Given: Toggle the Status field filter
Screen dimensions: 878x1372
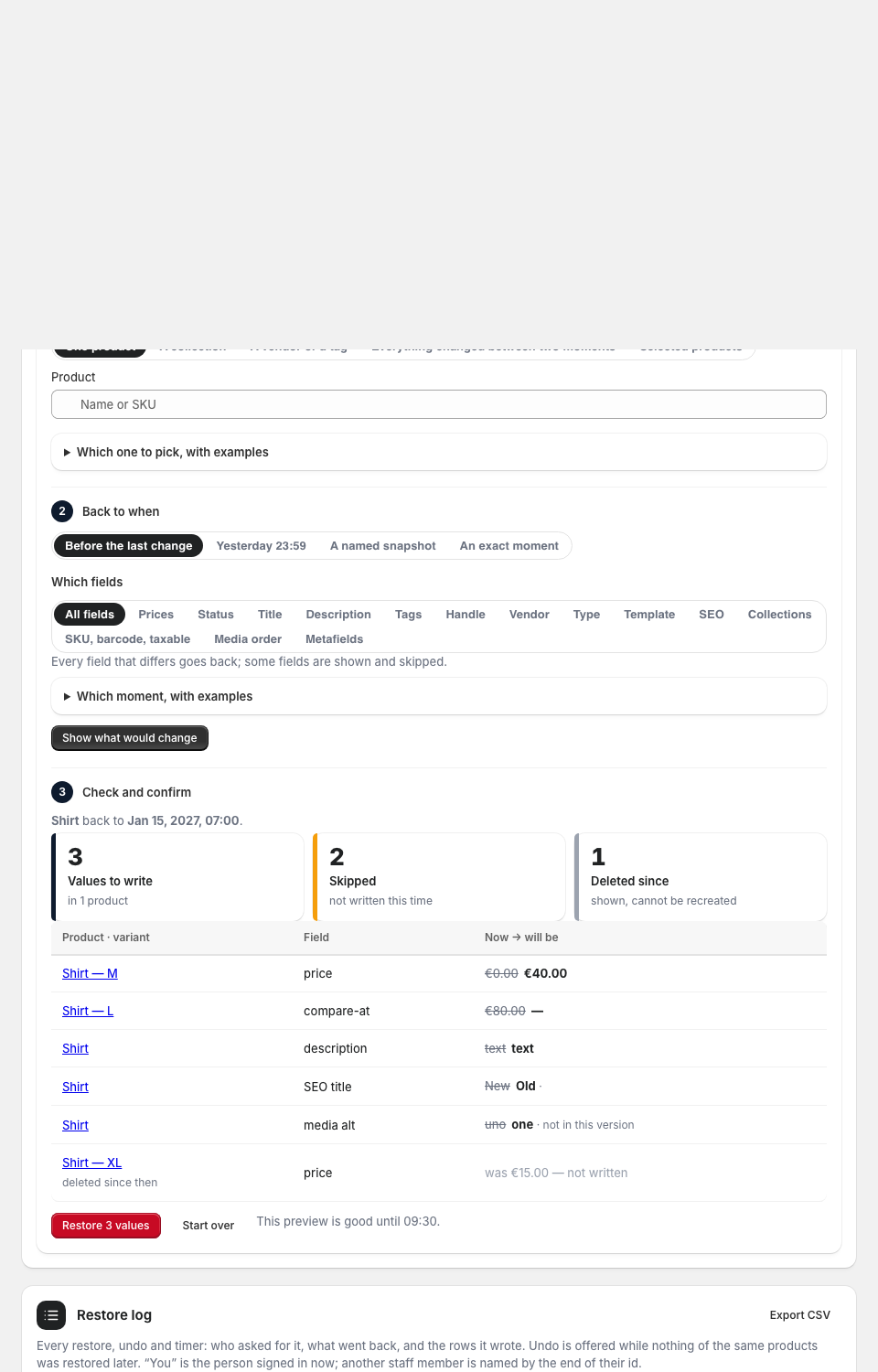Looking at the screenshot, I should tap(216, 615).
